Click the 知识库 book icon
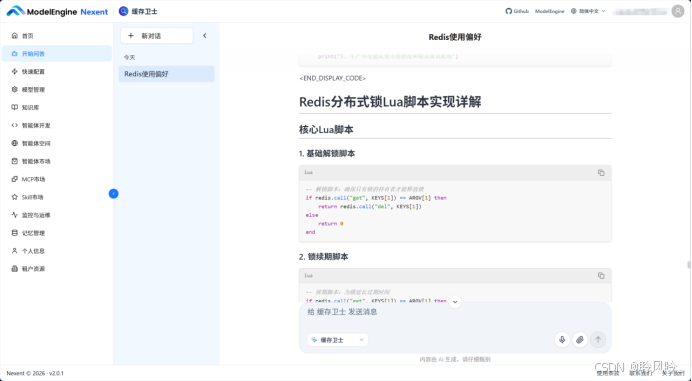This screenshot has height=381, width=692. [15, 107]
